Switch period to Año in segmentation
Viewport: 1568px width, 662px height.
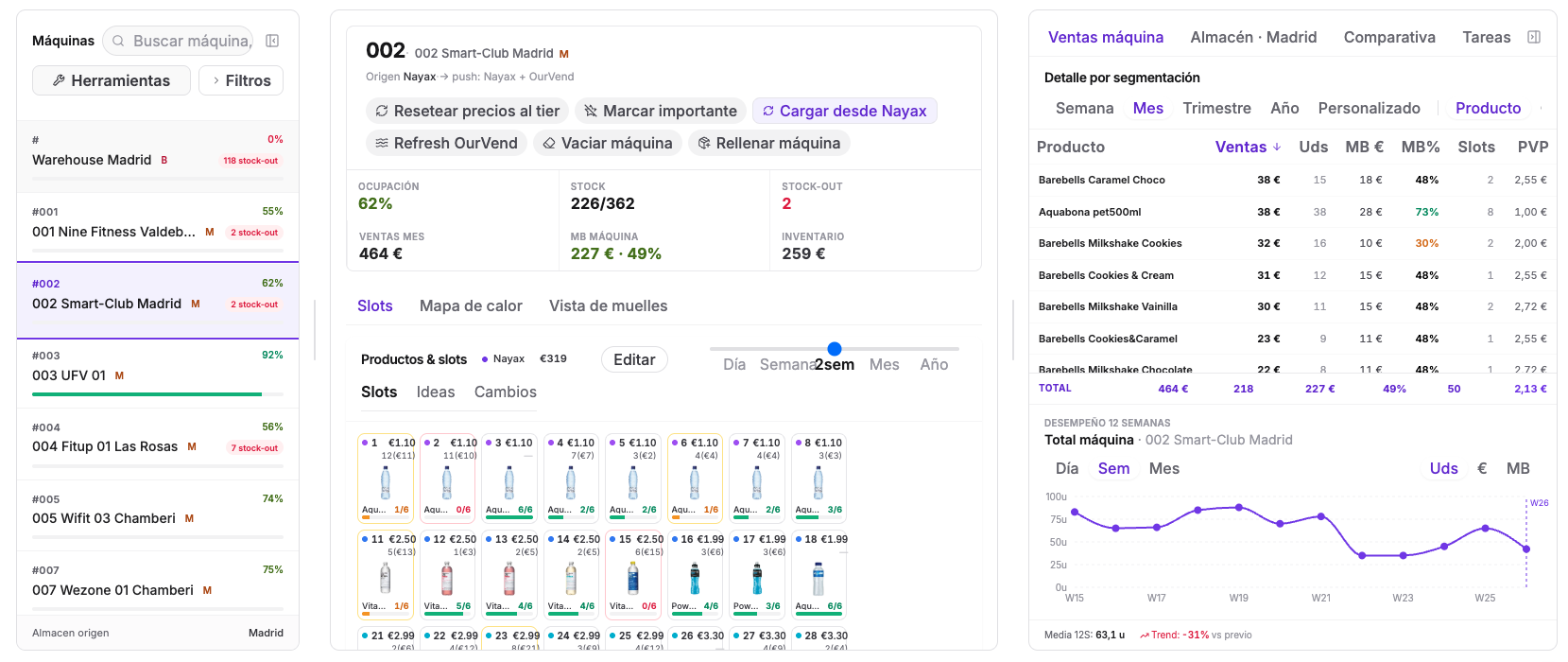point(1284,108)
